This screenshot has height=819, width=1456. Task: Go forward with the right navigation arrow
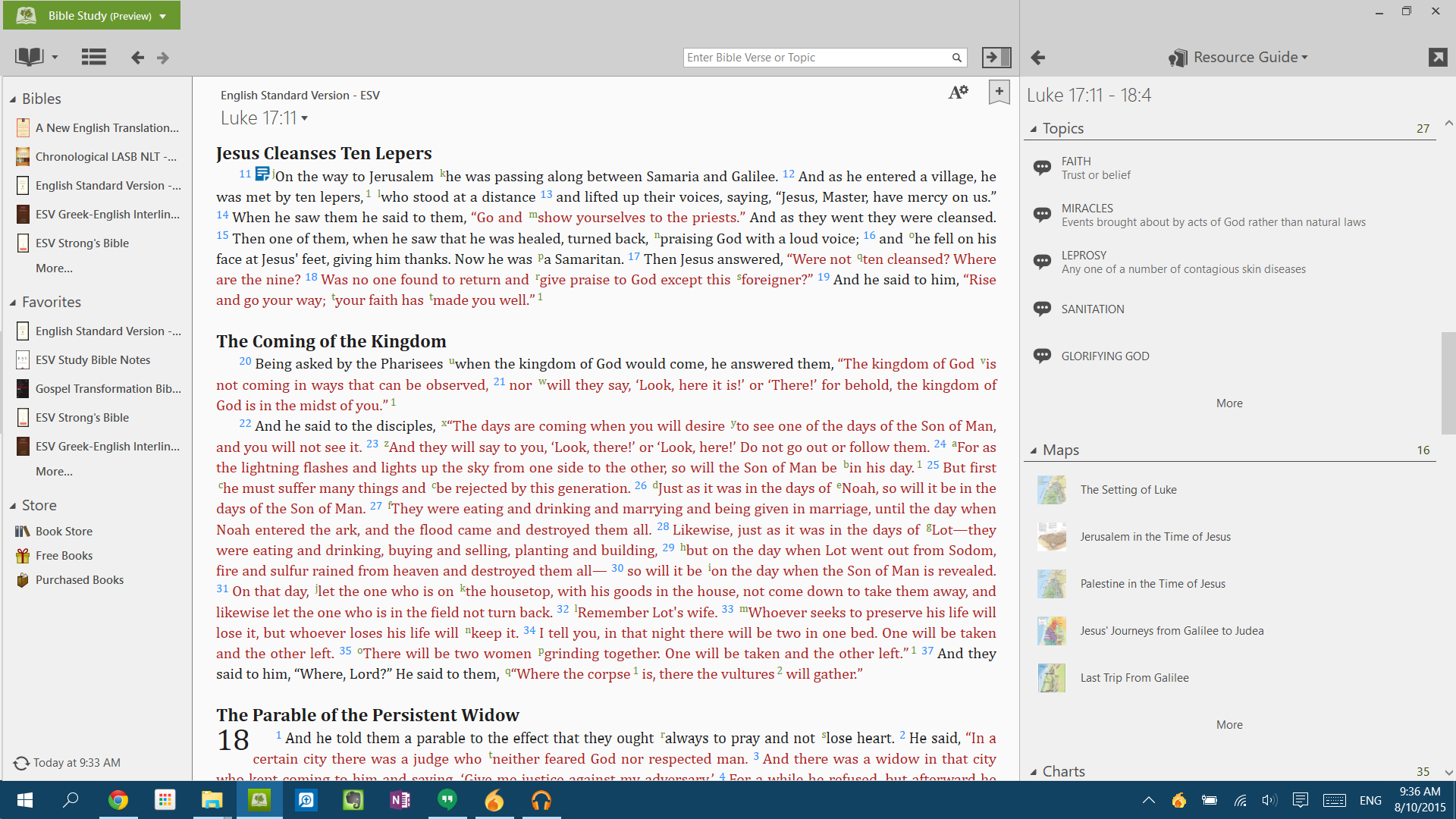163,58
